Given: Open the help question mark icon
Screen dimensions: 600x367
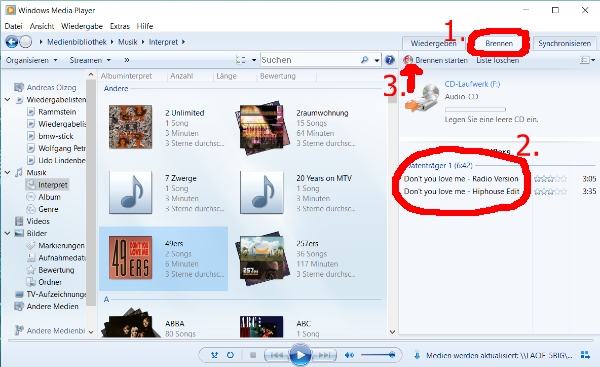Looking at the screenshot, I should [390, 60].
